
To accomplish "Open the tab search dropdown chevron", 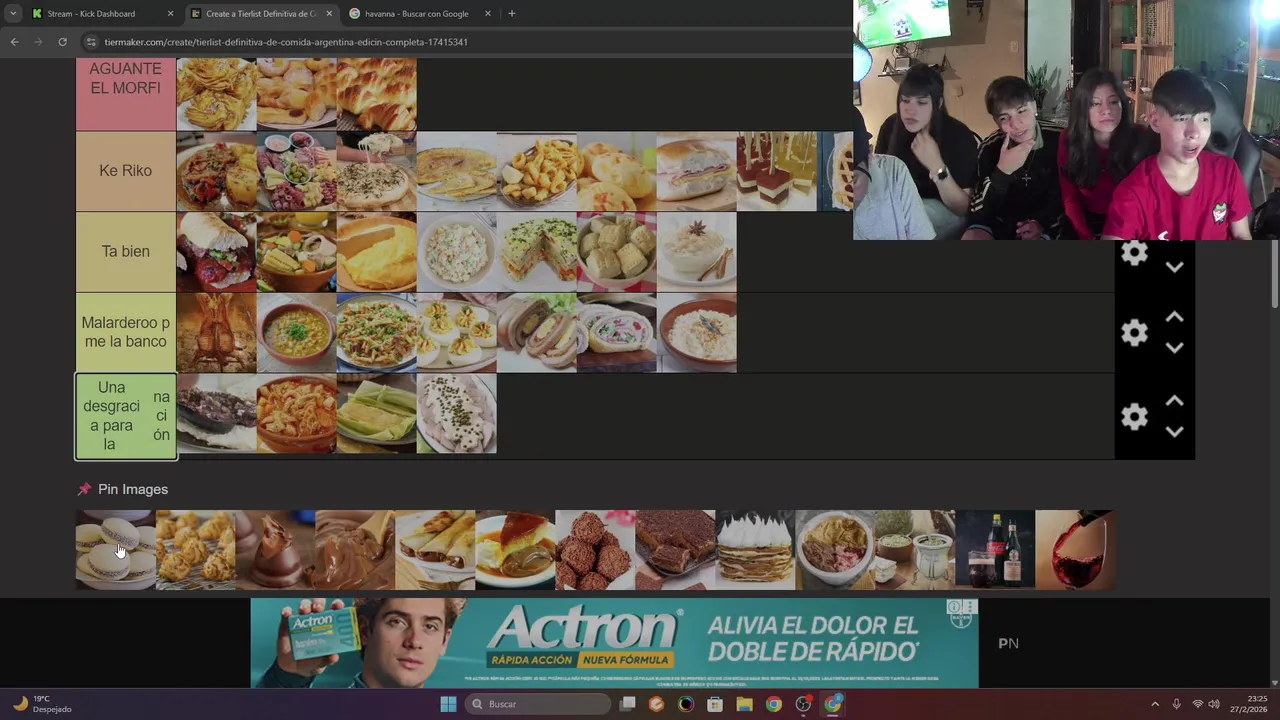I will [x=12, y=14].
